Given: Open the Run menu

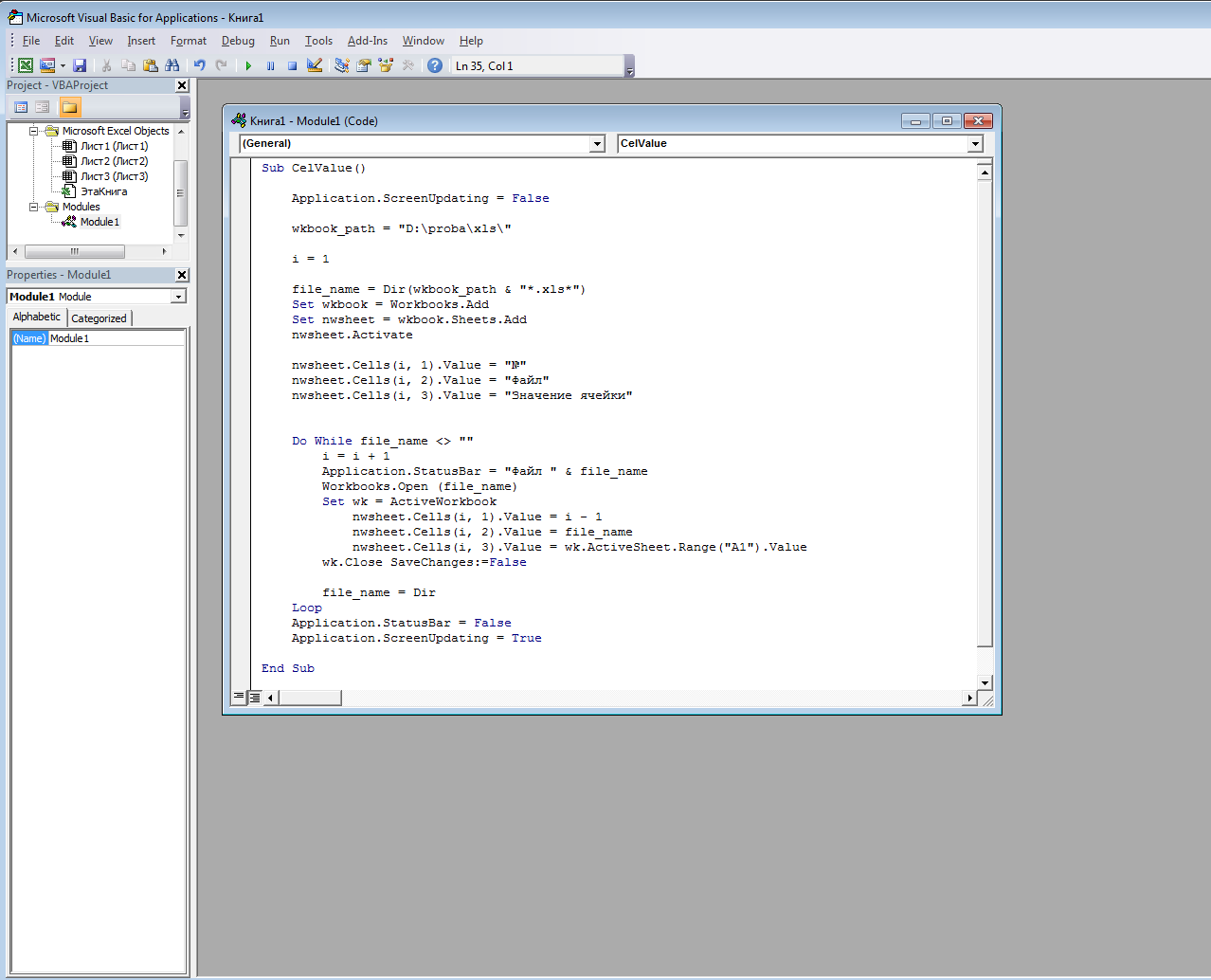Looking at the screenshot, I should click(x=280, y=41).
